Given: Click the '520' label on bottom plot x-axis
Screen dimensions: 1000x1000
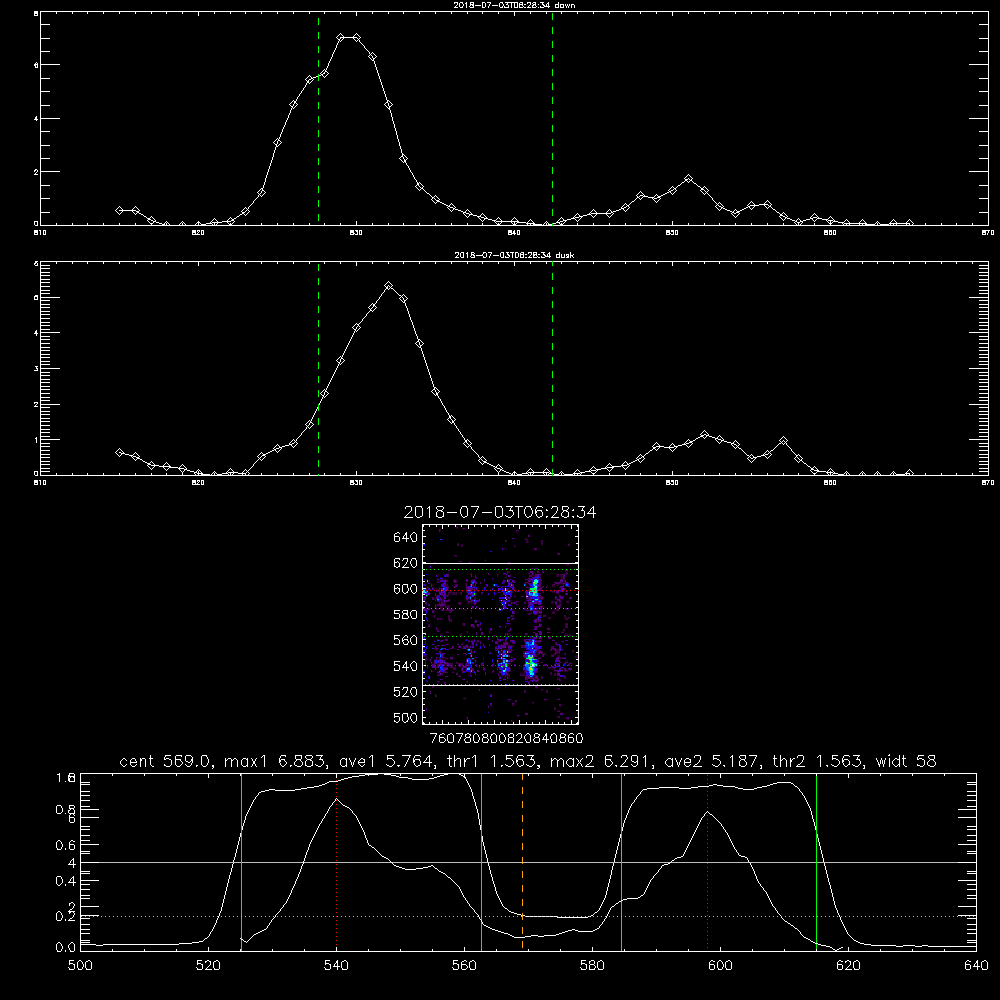Looking at the screenshot, I should [x=208, y=966].
